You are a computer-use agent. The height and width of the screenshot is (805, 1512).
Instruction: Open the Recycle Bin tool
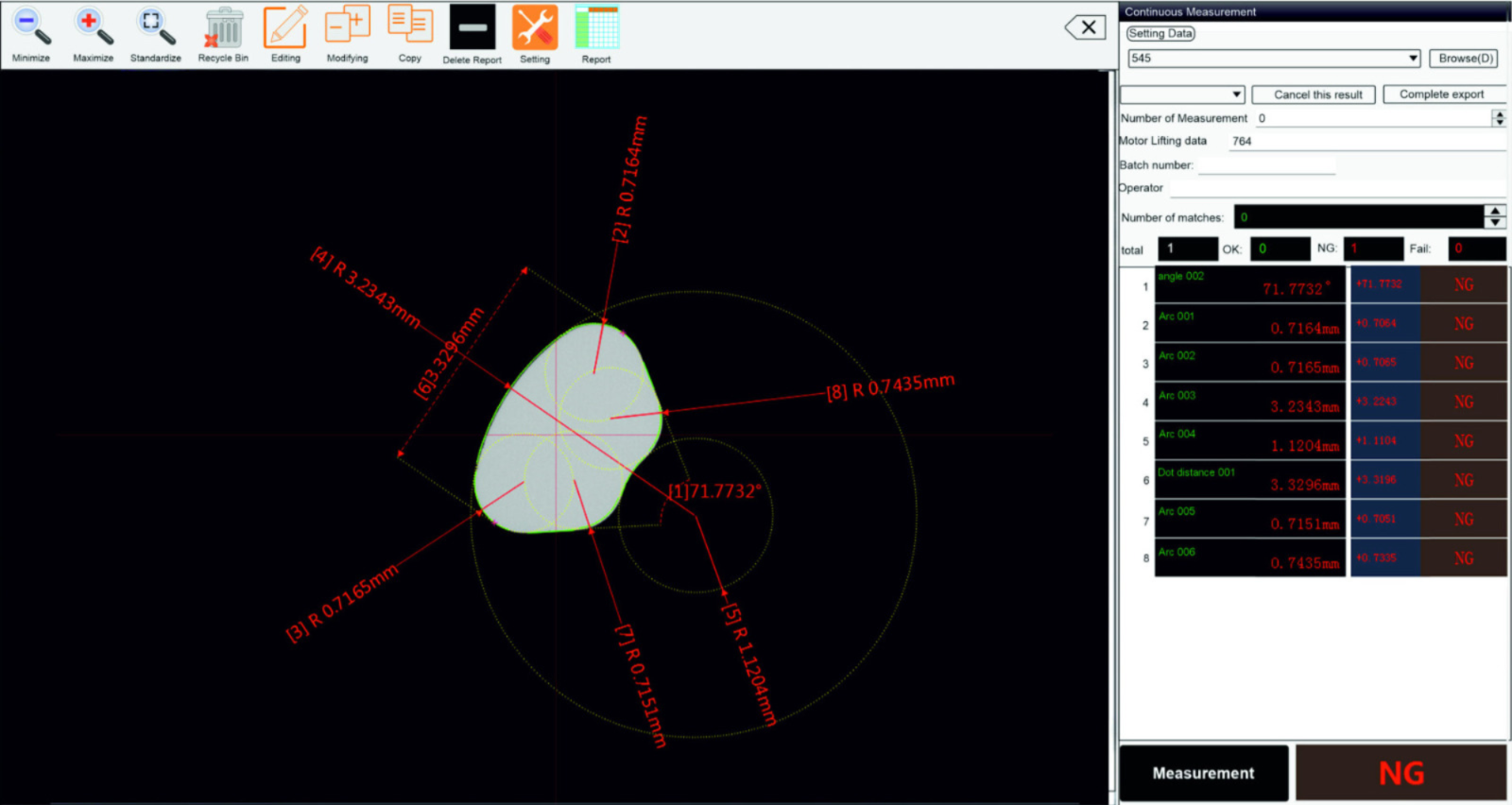click(223, 28)
